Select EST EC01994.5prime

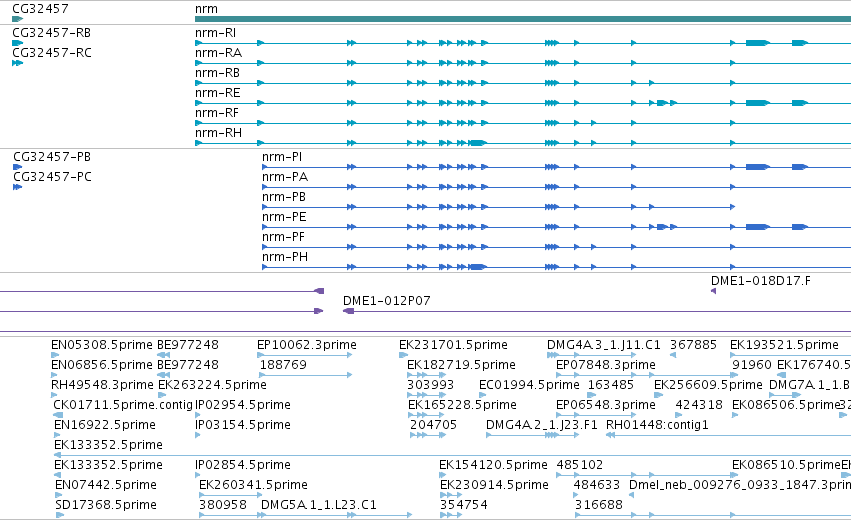click(x=529, y=385)
